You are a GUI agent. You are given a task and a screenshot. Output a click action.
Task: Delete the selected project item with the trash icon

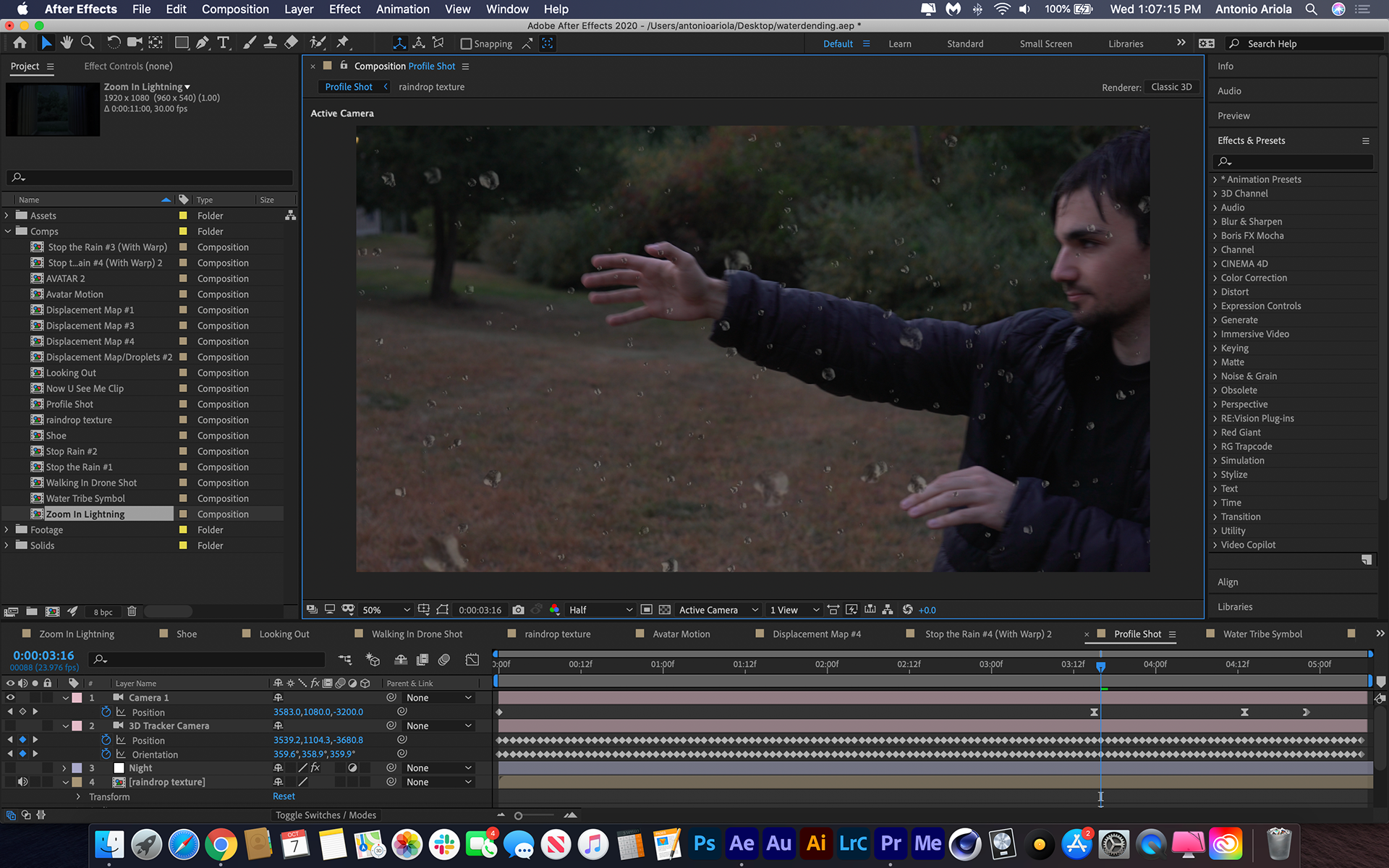click(132, 611)
